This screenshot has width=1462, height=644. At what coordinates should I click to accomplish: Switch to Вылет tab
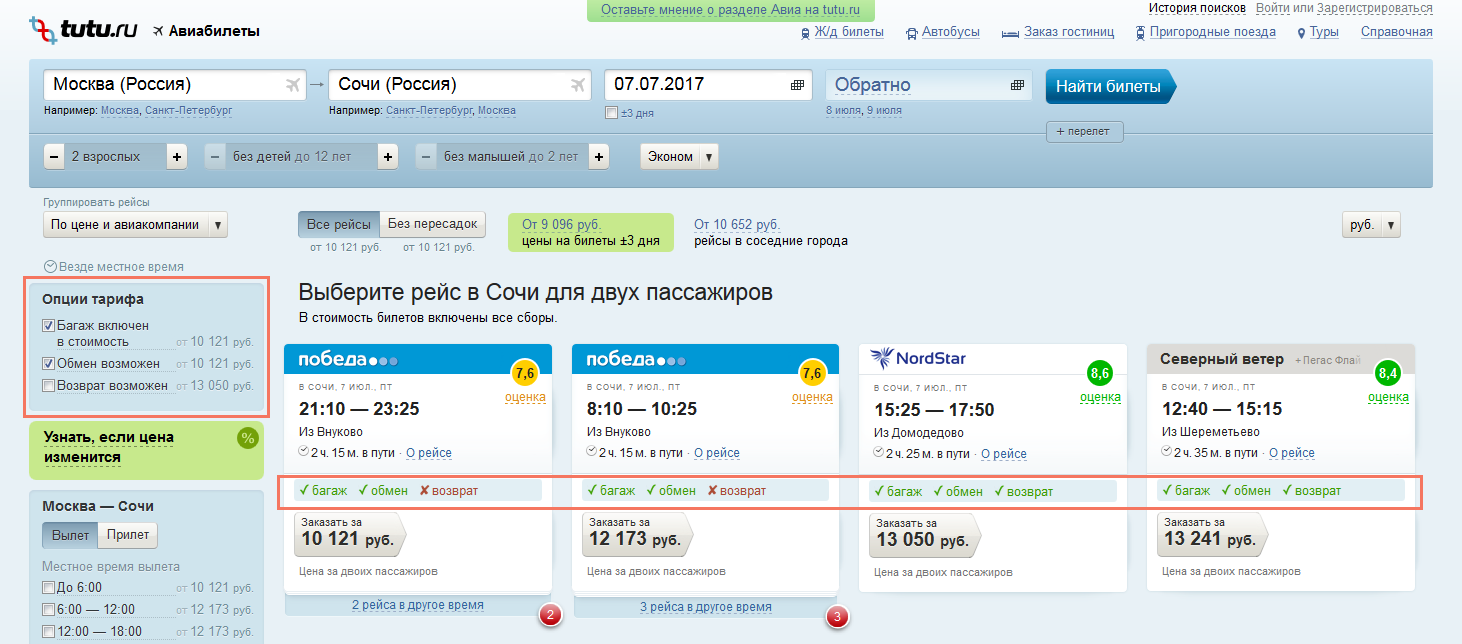70,535
